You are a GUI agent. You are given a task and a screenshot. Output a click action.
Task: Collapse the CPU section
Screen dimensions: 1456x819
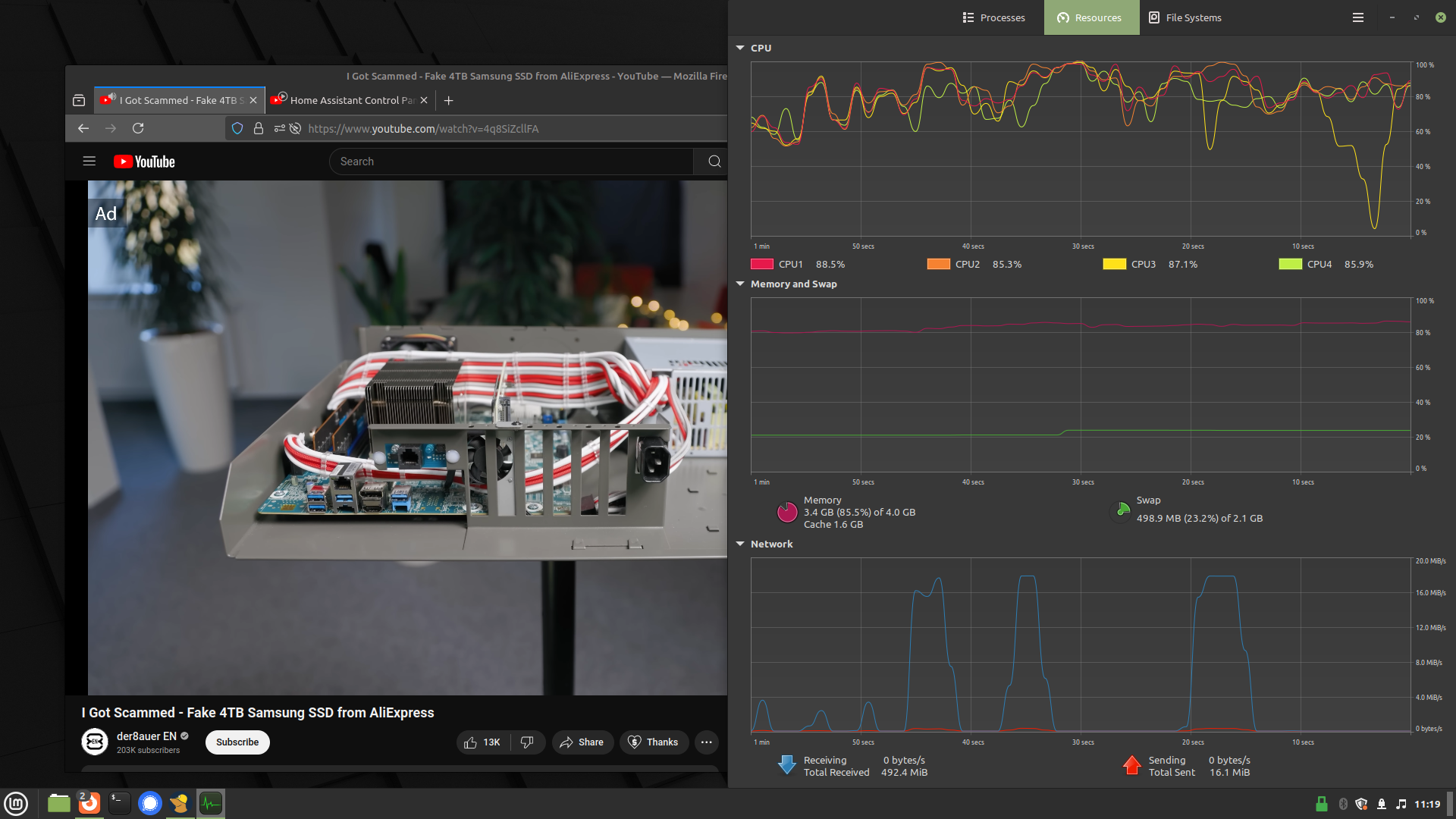coord(740,48)
